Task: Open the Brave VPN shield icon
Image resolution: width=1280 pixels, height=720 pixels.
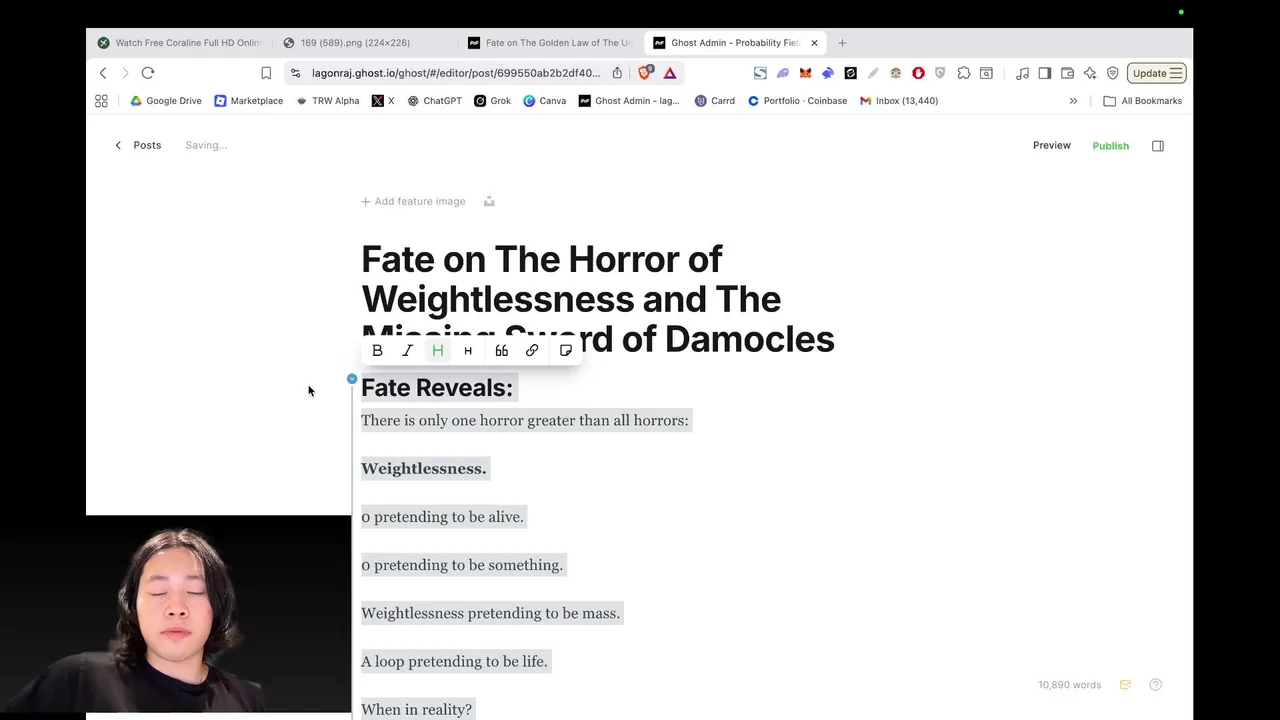Action: 1112,73
